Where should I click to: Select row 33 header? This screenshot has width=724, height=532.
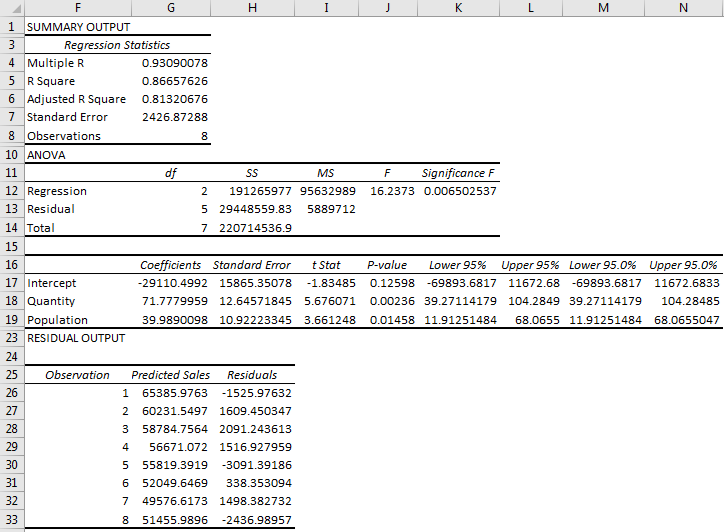pos(12,520)
